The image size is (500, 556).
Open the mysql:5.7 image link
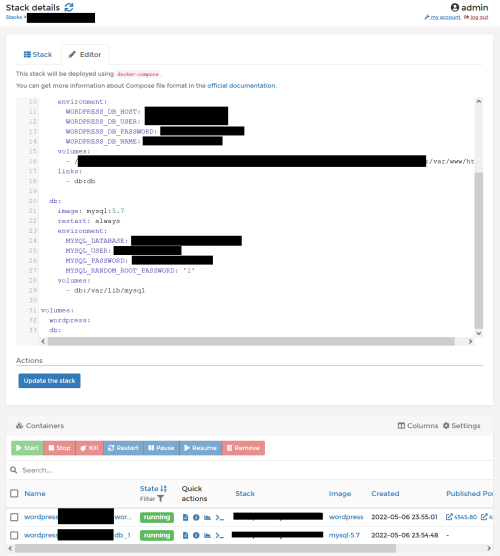point(344,535)
